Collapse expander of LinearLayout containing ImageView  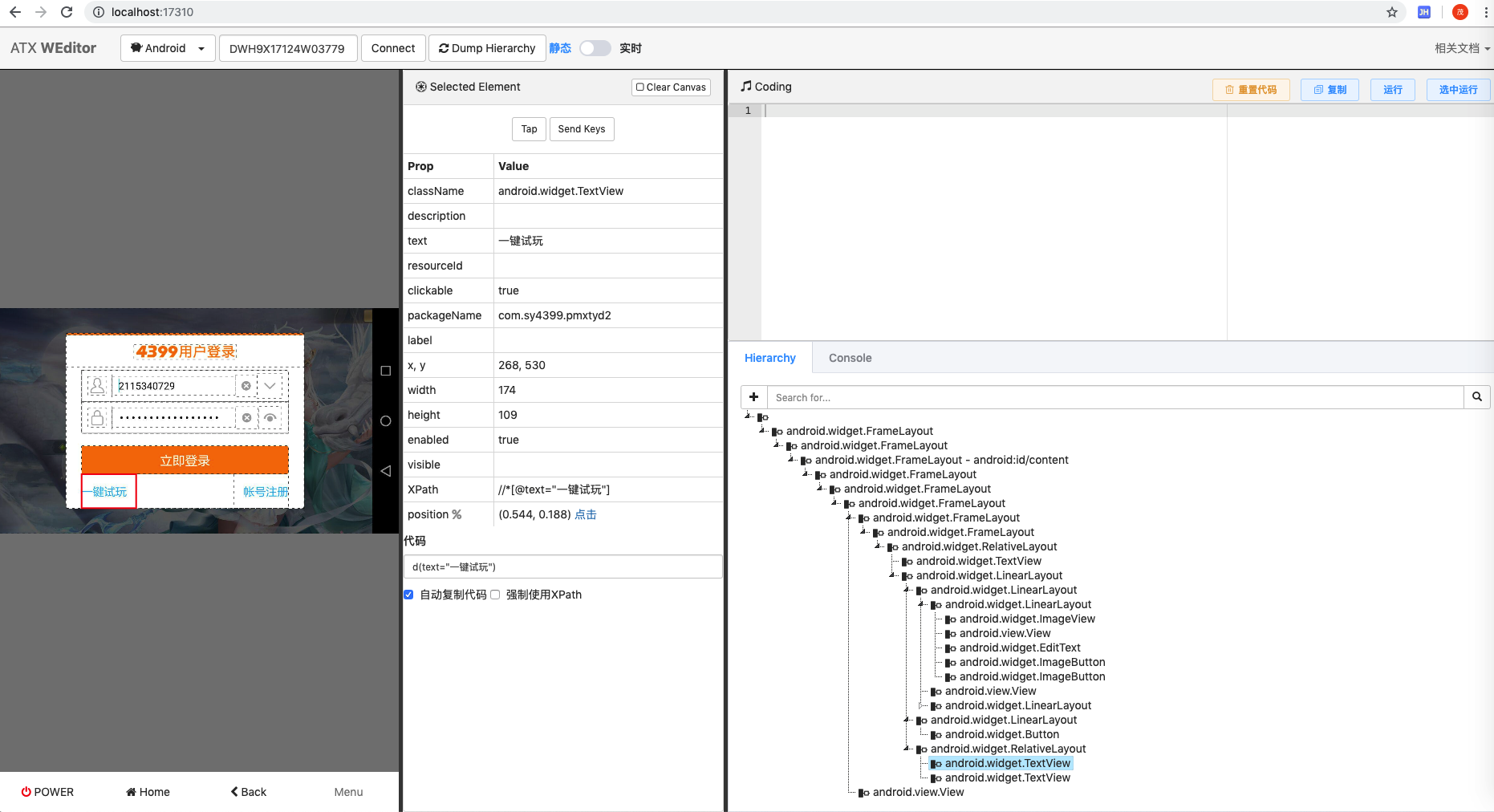pos(921,603)
